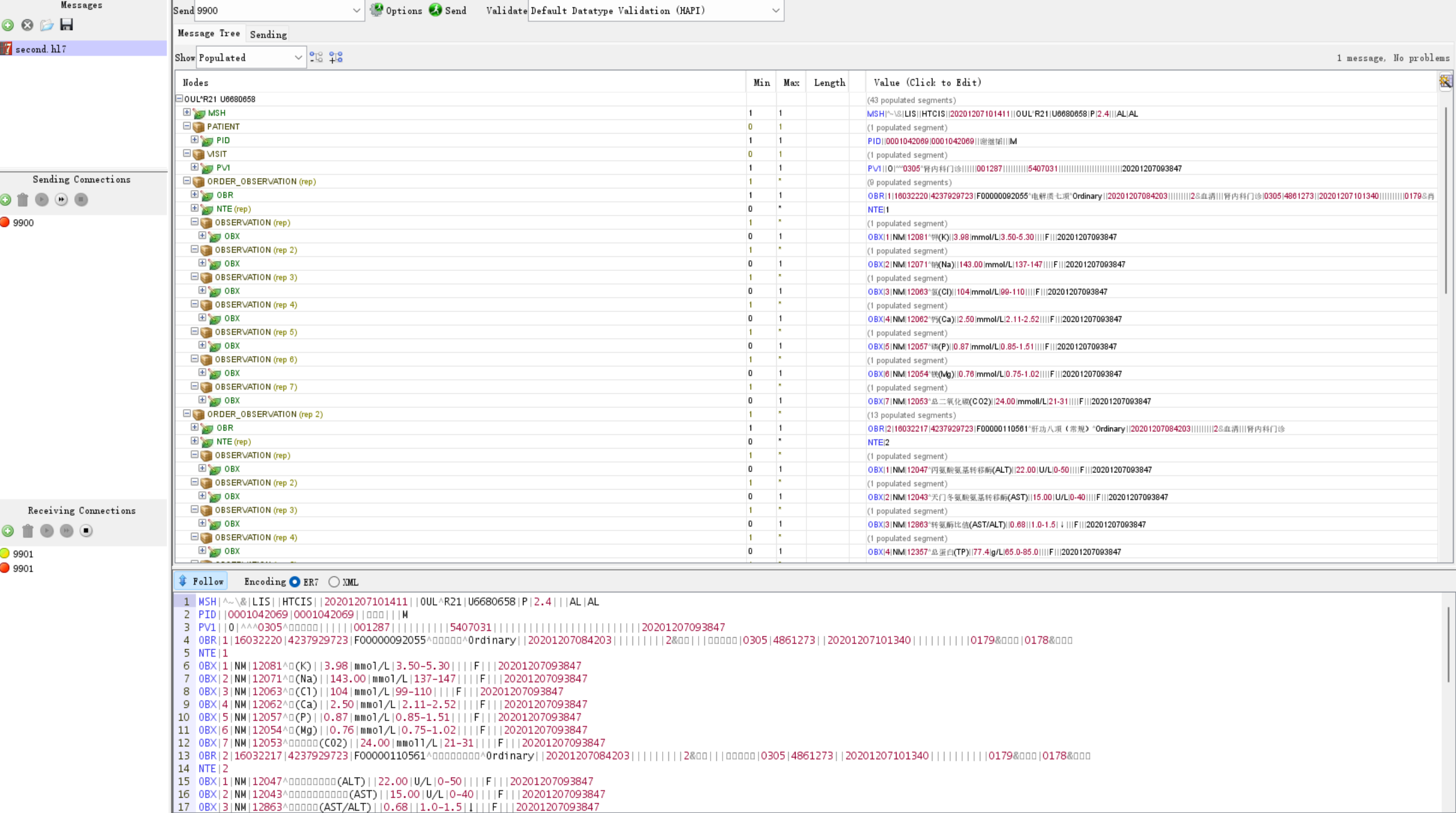Screen dimensions: 1456x813
Task: Add a new receiving connection
Action: click(x=8, y=531)
